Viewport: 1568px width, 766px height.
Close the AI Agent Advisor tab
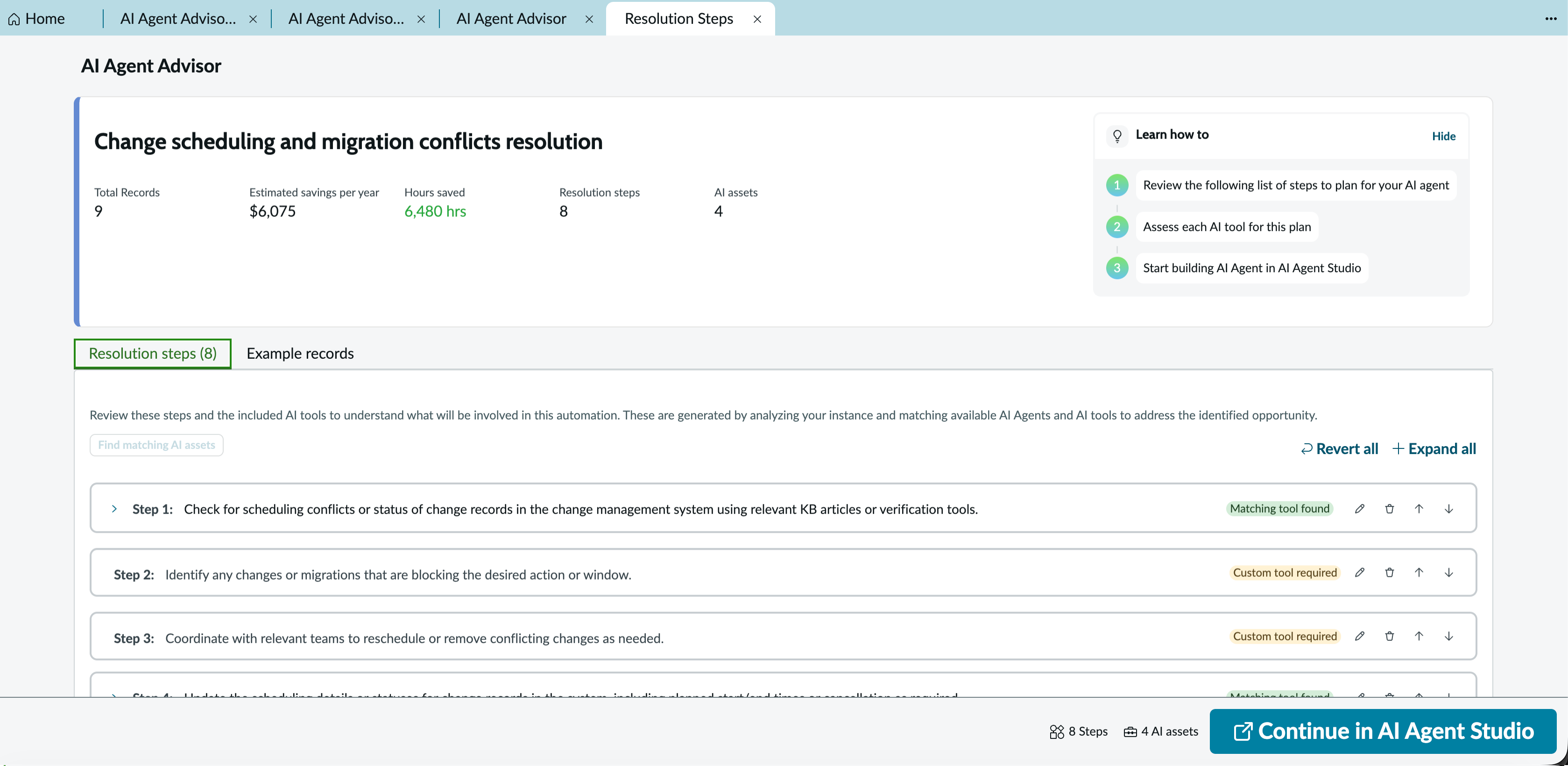(x=589, y=19)
